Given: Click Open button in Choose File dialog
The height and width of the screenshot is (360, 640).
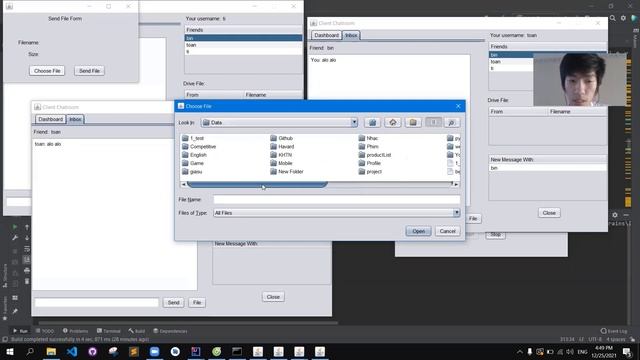Looking at the screenshot, I should pos(418,231).
